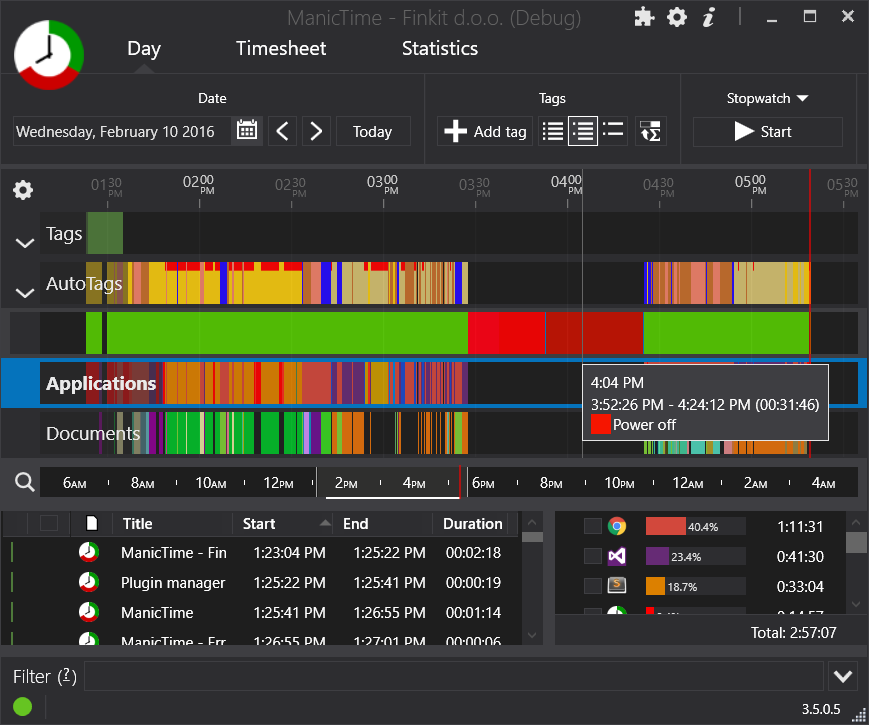Click the 02:00 PM timeline marker
The height and width of the screenshot is (725, 869).
(x=198, y=186)
